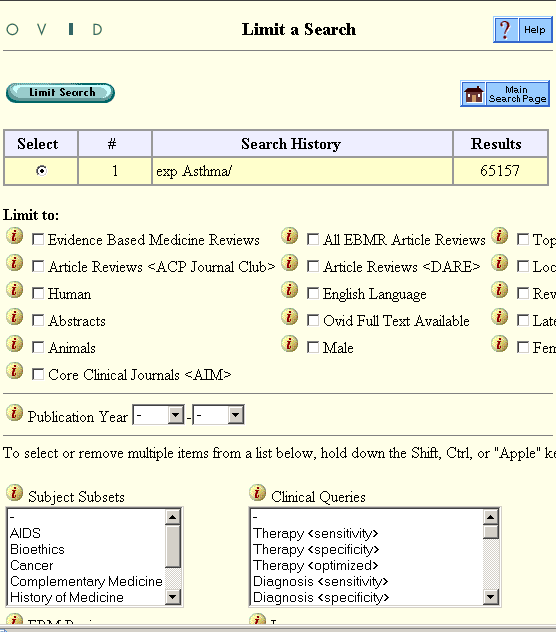Click the Help button label

point(535,30)
